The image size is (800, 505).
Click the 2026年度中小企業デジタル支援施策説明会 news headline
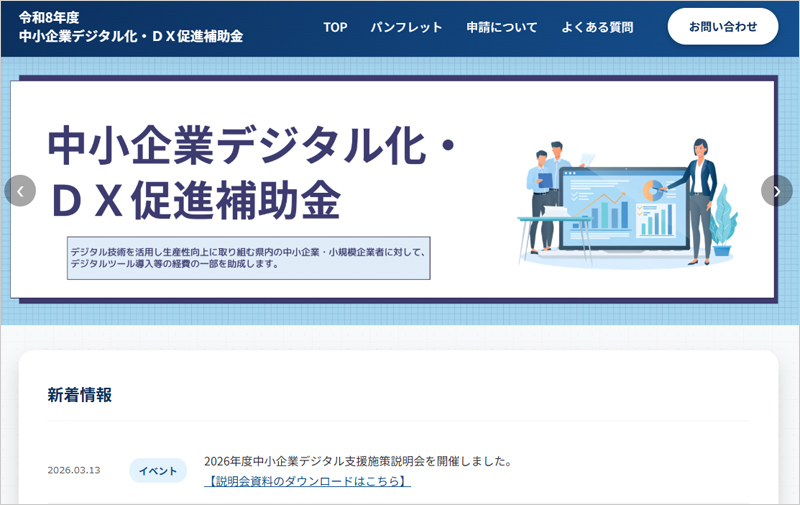tap(358, 462)
